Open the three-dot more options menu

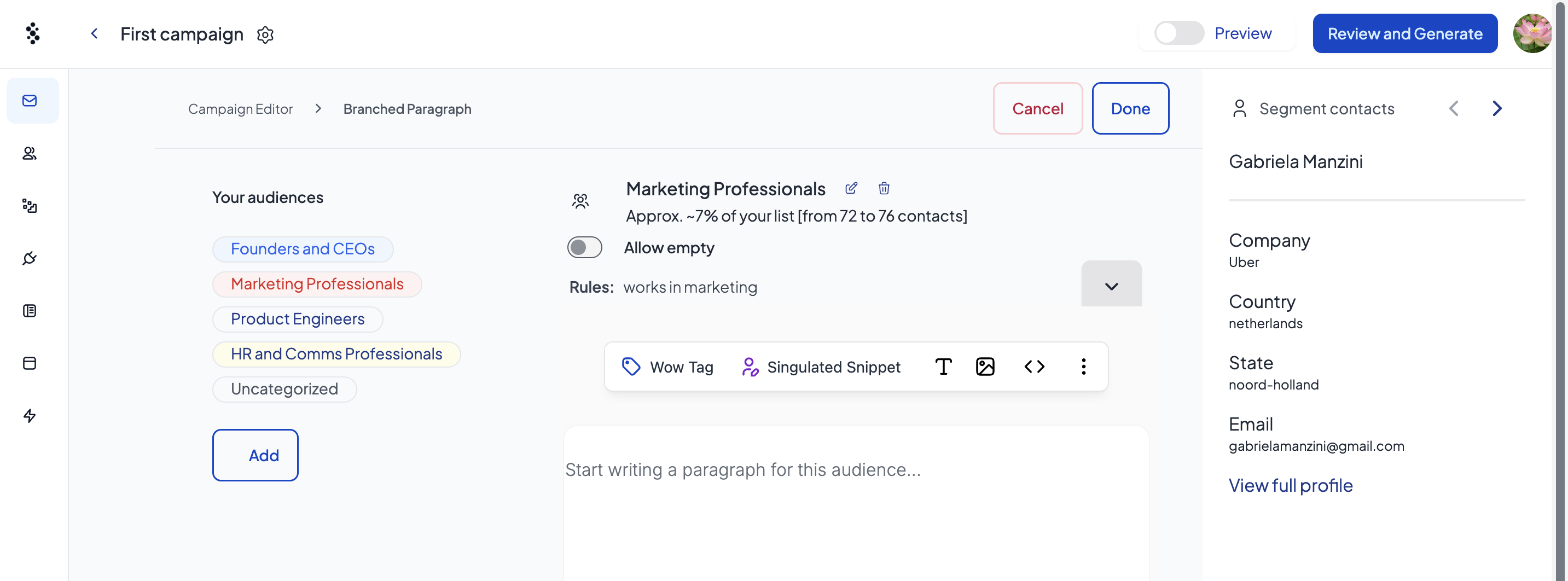click(1083, 366)
